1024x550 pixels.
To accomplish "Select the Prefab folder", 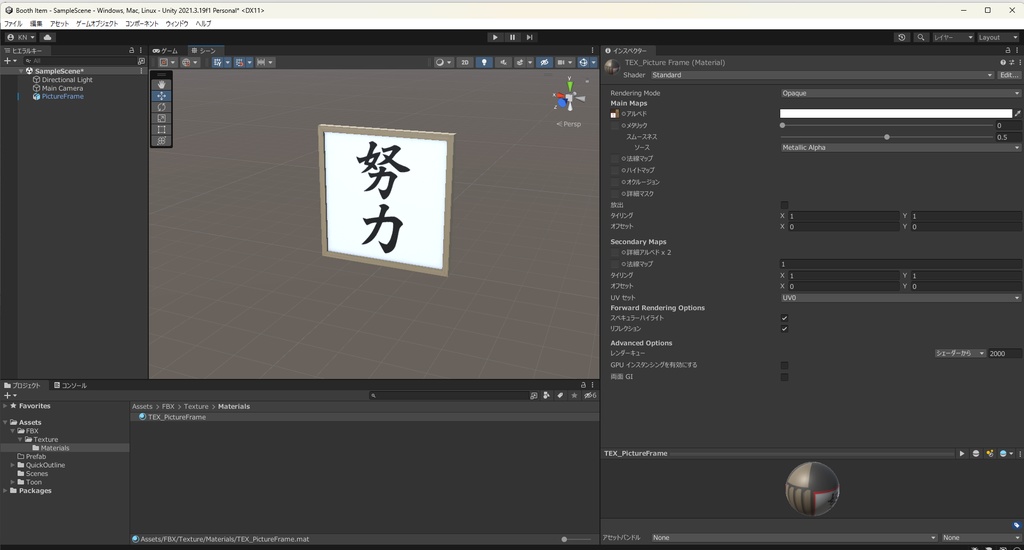I will click(x=36, y=457).
